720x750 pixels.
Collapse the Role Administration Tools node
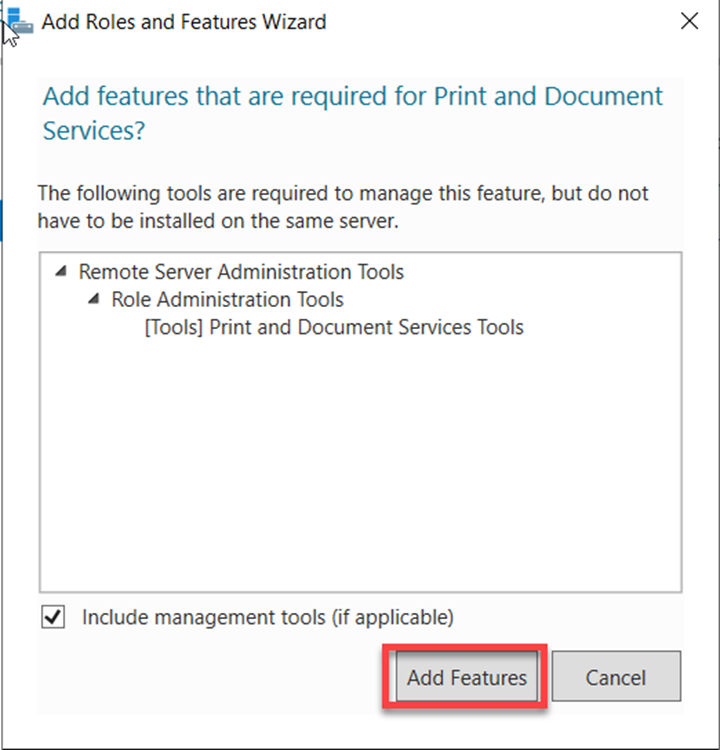(x=95, y=299)
